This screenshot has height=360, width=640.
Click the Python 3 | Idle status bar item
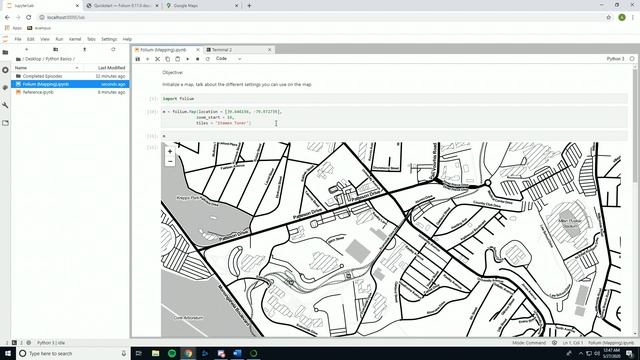coord(51,343)
